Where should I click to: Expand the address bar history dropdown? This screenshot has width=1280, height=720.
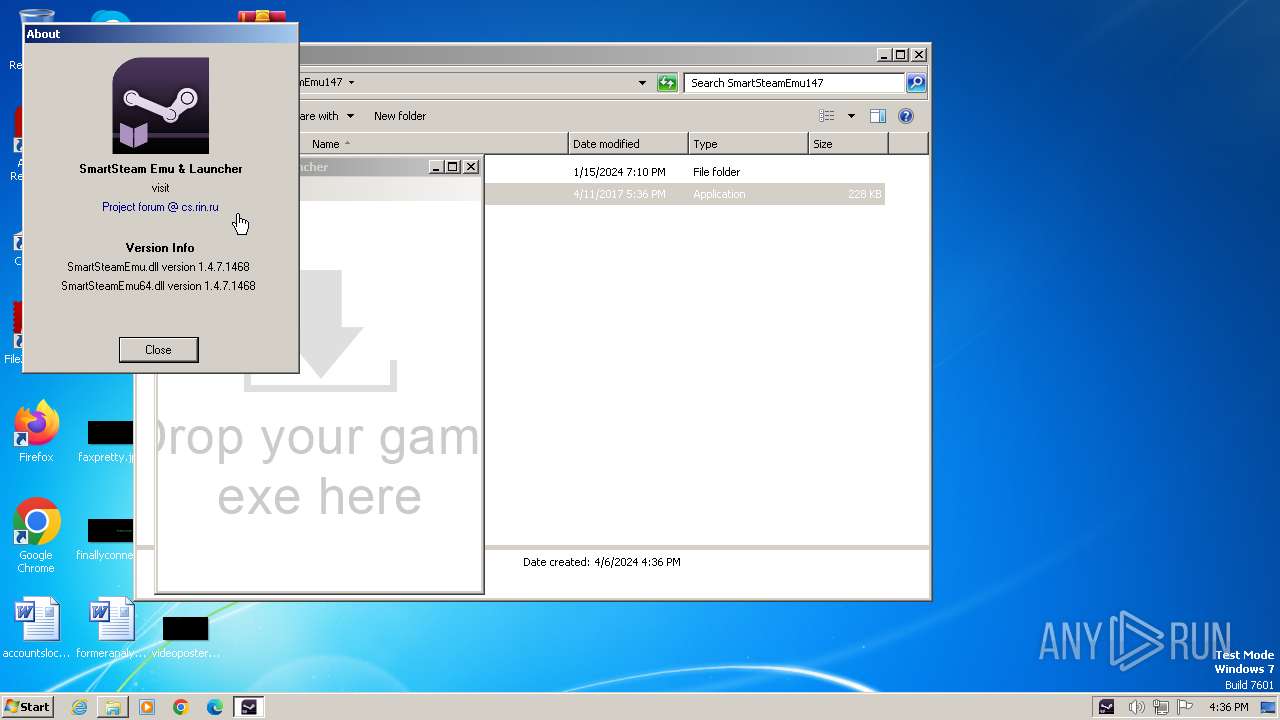click(x=642, y=83)
